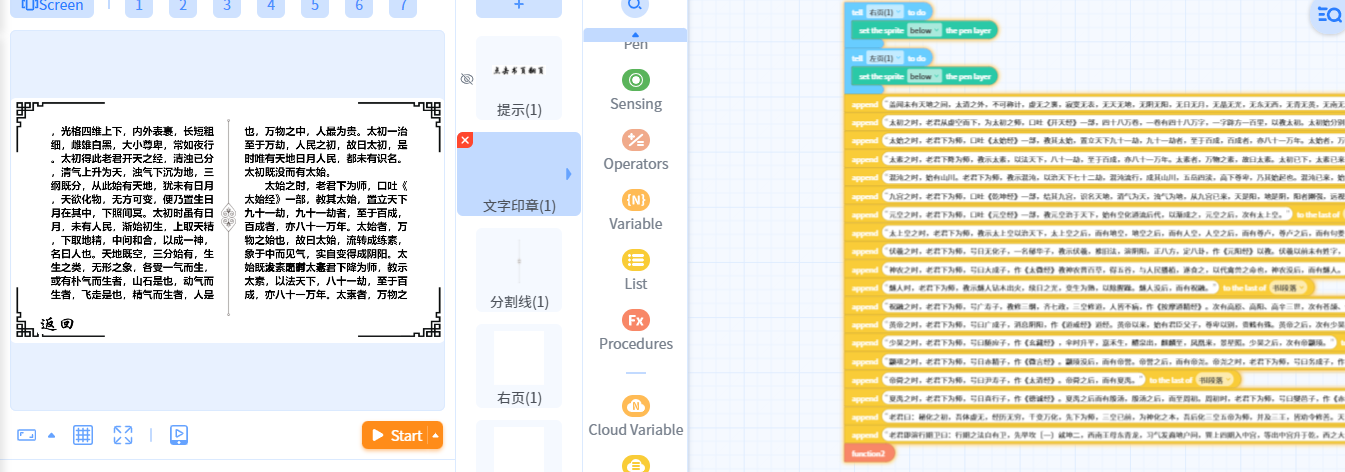The height and width of the screenshot is (472, 1345).
Task: Open the stage size options arrow
Action: pos(51,436)
